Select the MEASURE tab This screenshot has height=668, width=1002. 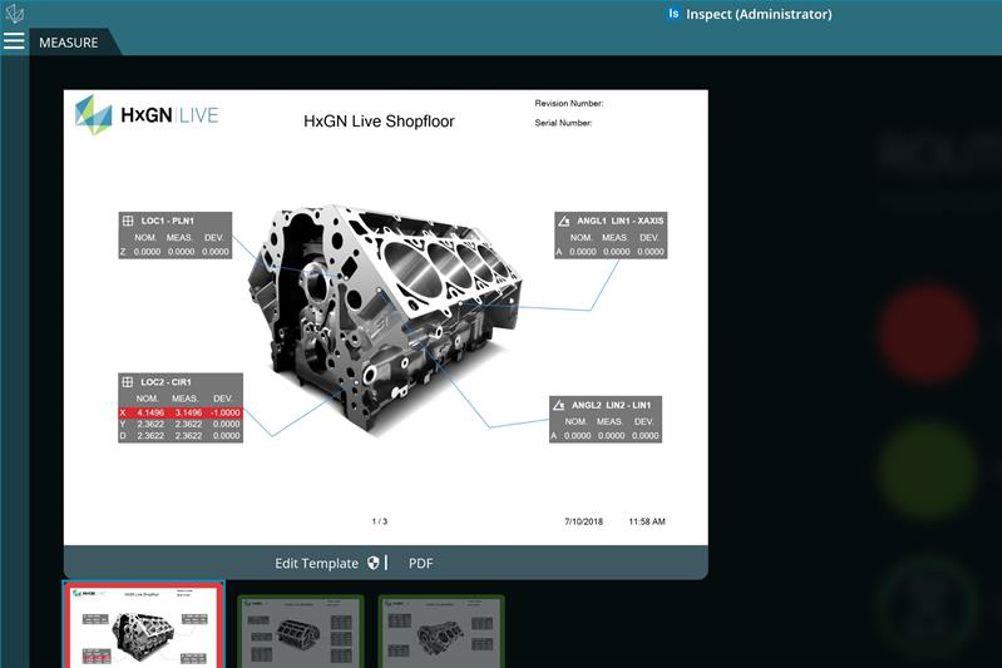[68, 43]
